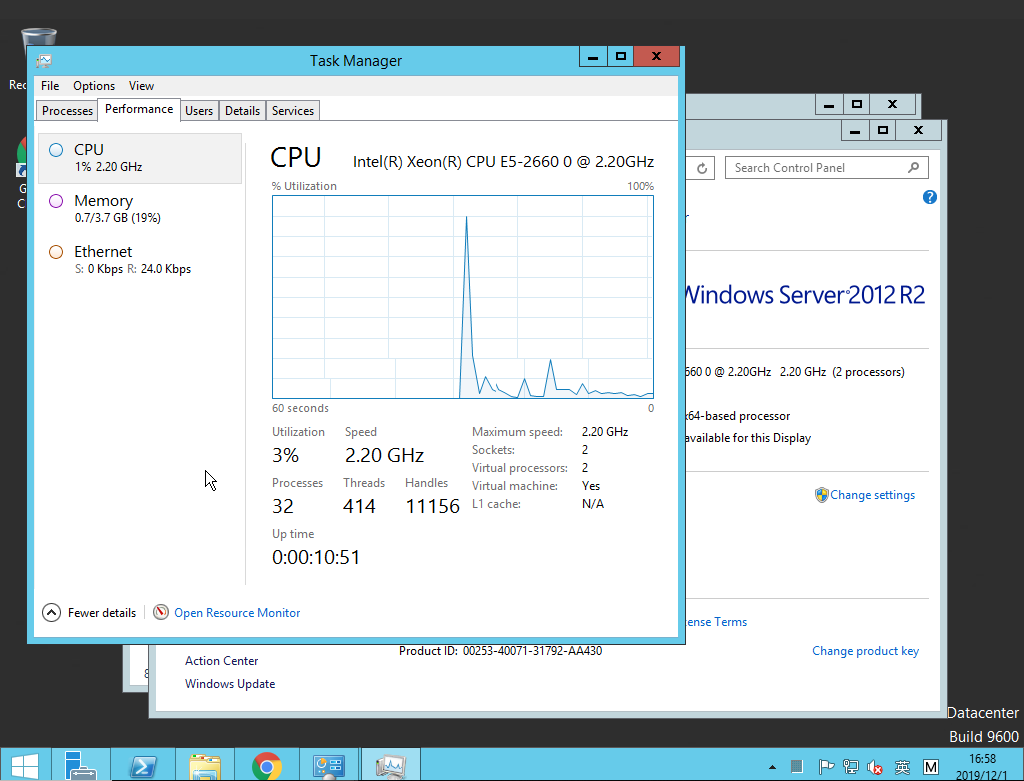Open the File menu in Task Manager
This screenshot has height=781, width=1024.
tap(50, 86)
